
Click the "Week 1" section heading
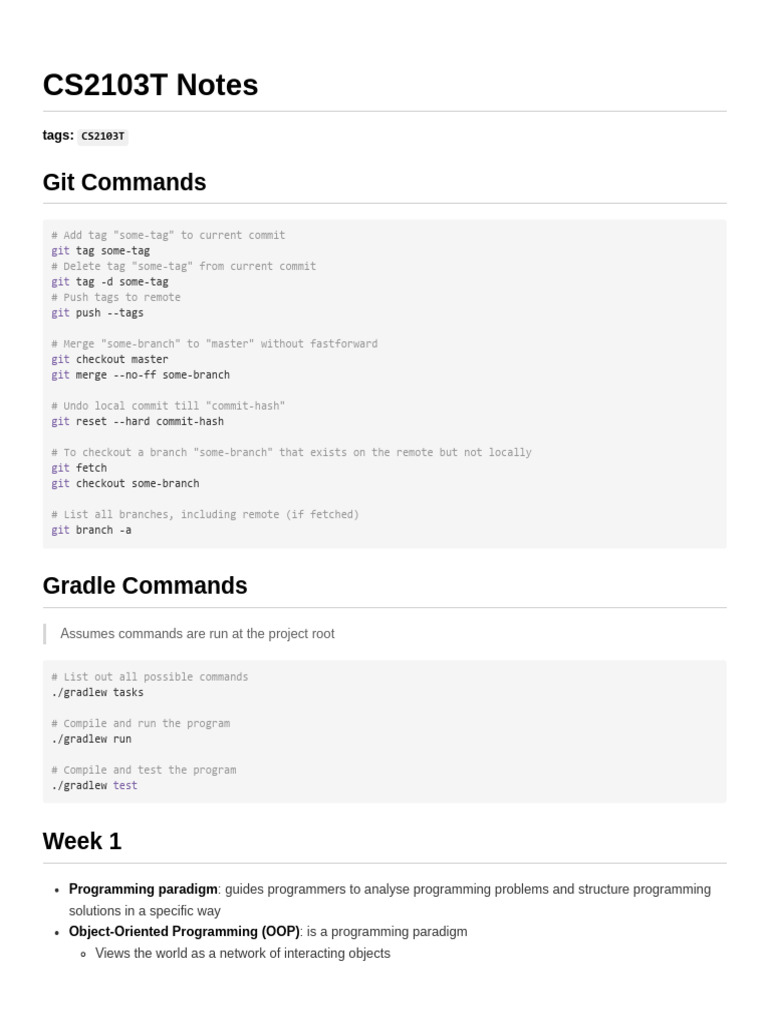coord(82,842)
